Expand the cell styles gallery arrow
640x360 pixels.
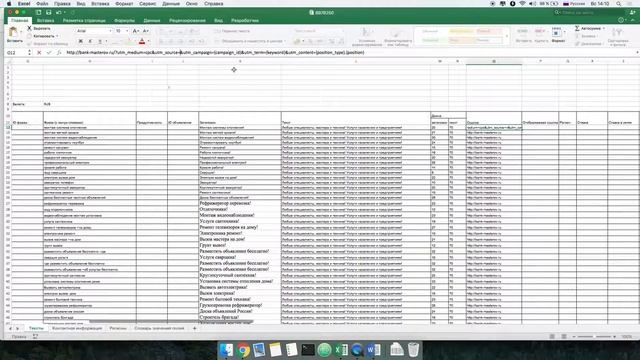tap(507, 36)
